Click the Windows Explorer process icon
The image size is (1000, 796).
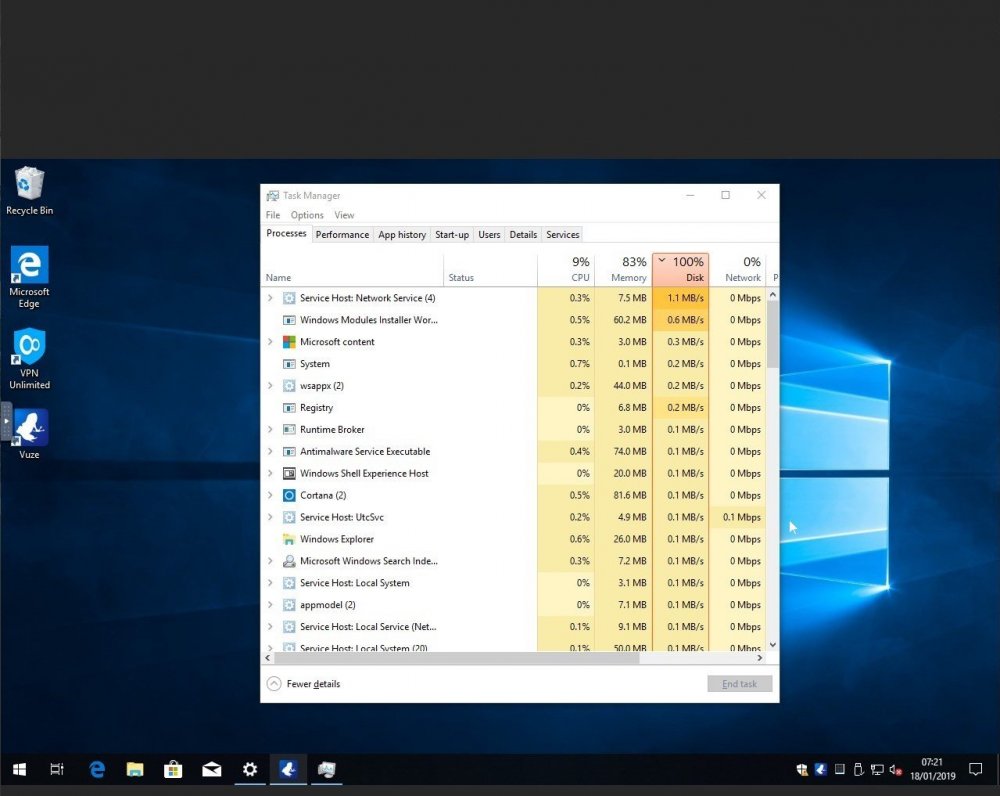click(289, 540)
